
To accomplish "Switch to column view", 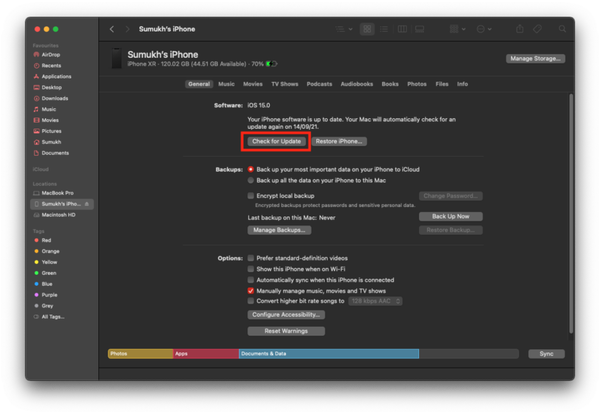I will point(402,29).
